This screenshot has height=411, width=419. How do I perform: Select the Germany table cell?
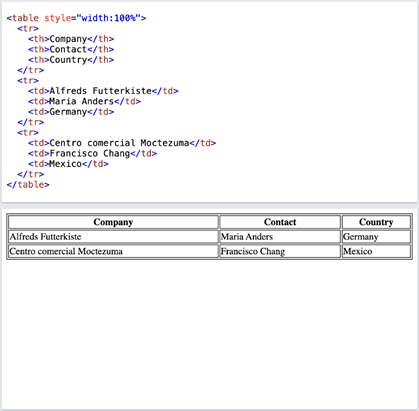(376, 237)
